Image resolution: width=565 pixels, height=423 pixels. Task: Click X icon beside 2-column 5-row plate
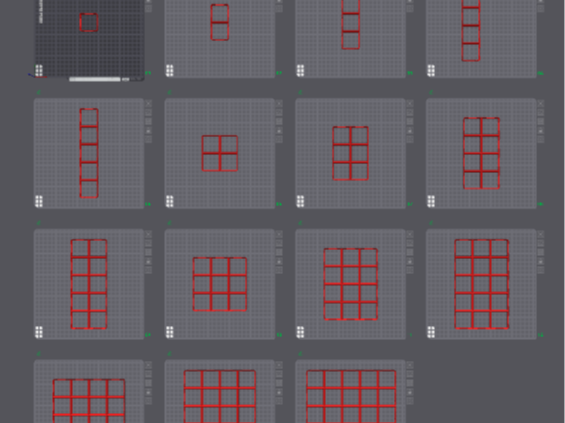click(x=148, y=235)
